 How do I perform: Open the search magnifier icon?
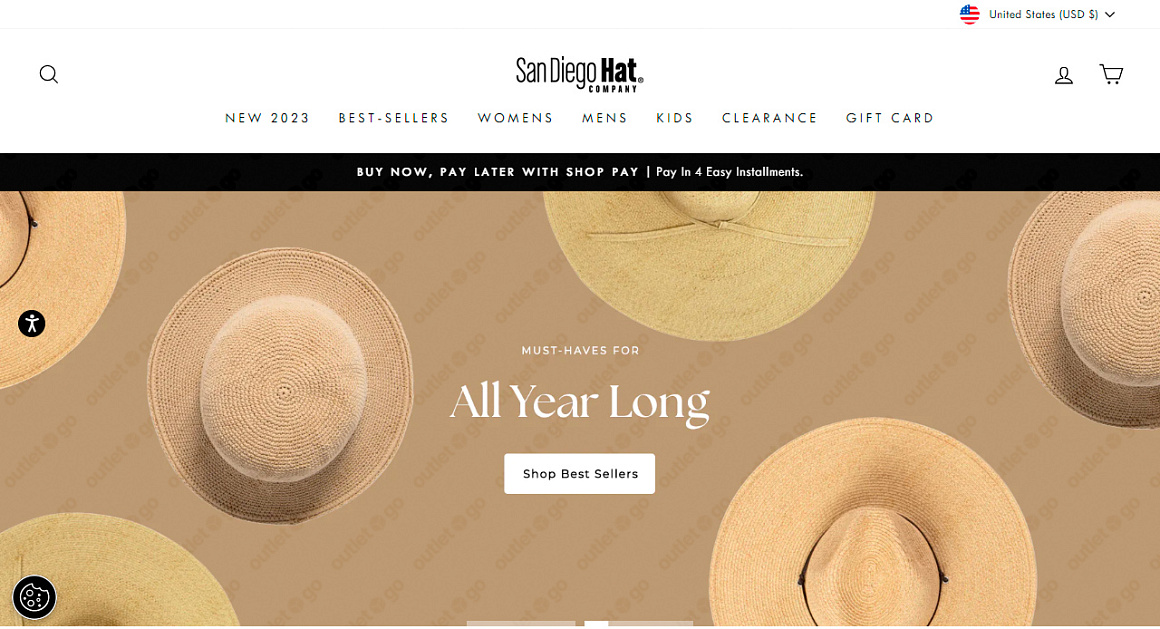click(49, 74)
